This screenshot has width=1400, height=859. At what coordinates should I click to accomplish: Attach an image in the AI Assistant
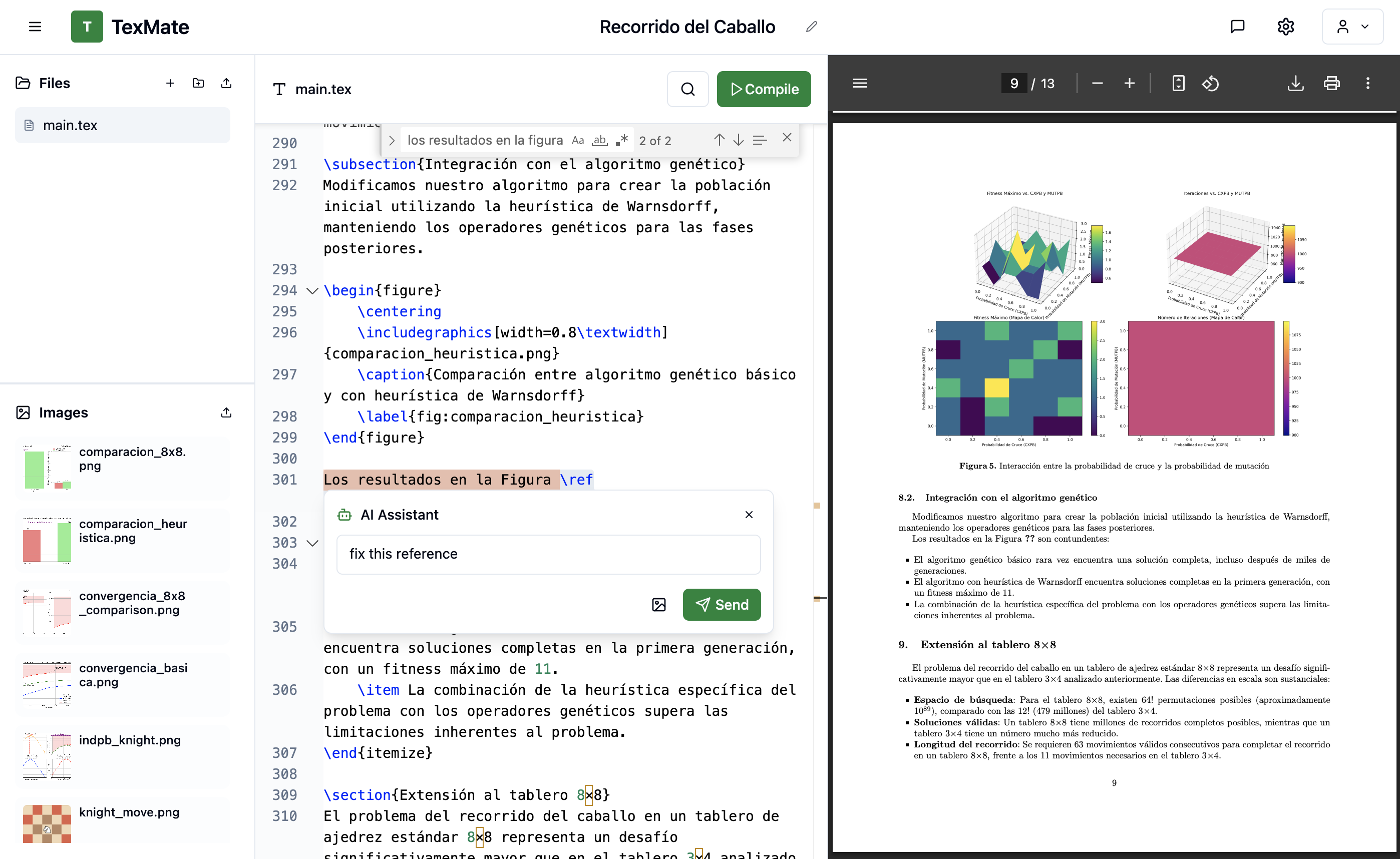pyautogui.click(x=658, y=605)
